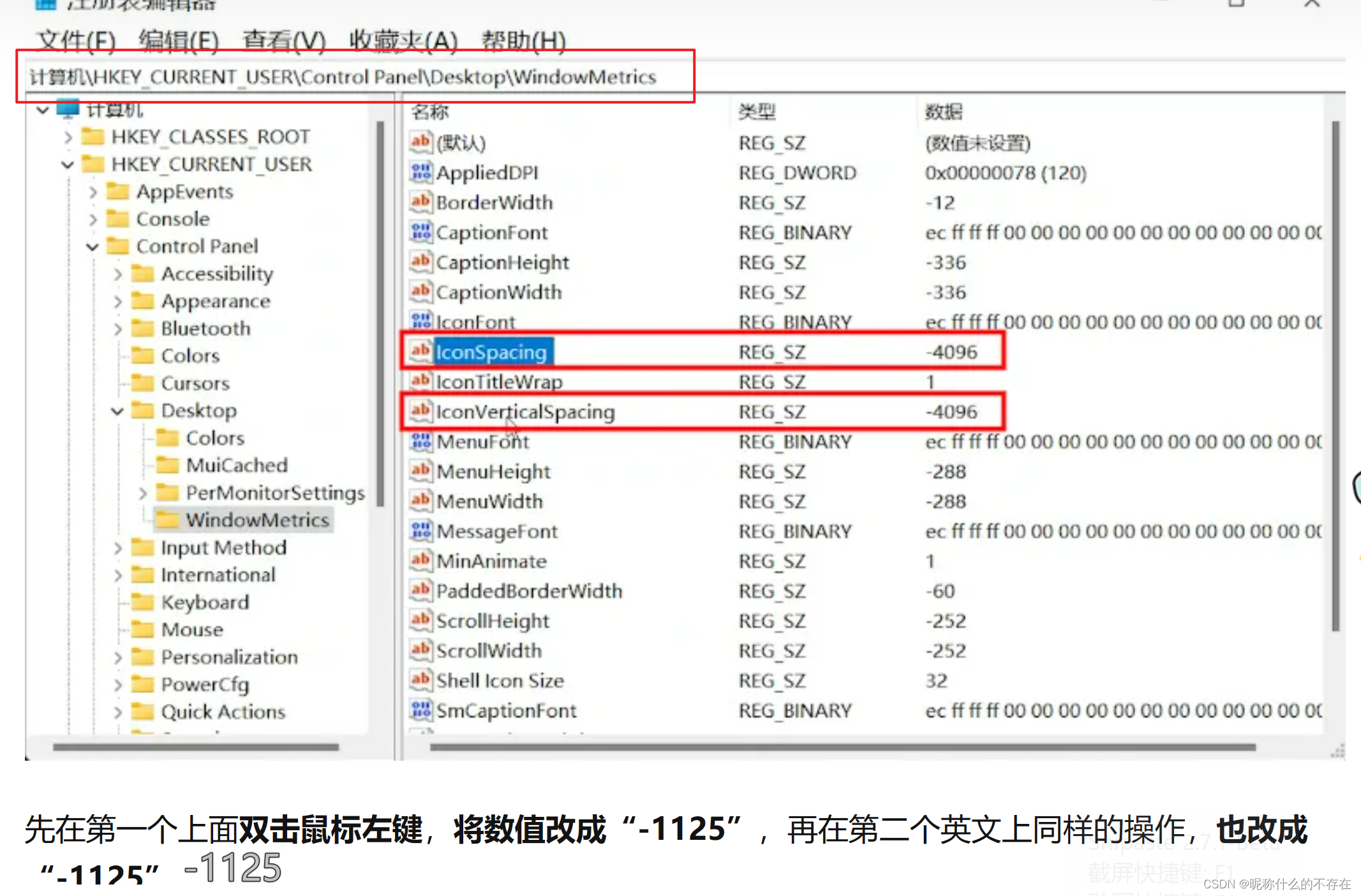Expand the HKEY_CLASSES_ROOT tree node
This screenshot has height=896, width=1361.
click(68, 137)
